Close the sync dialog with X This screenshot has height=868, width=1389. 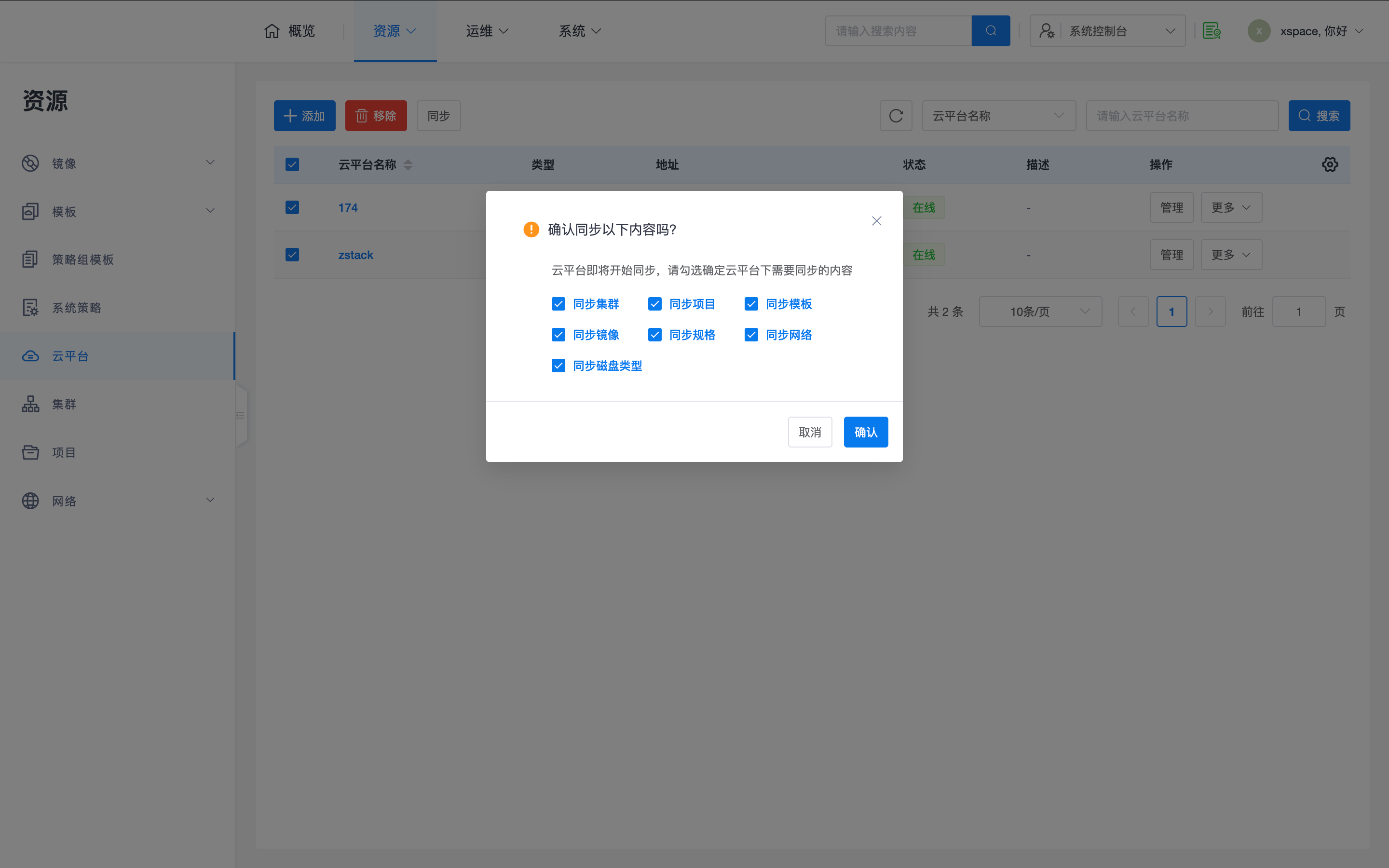click(876, 221)
